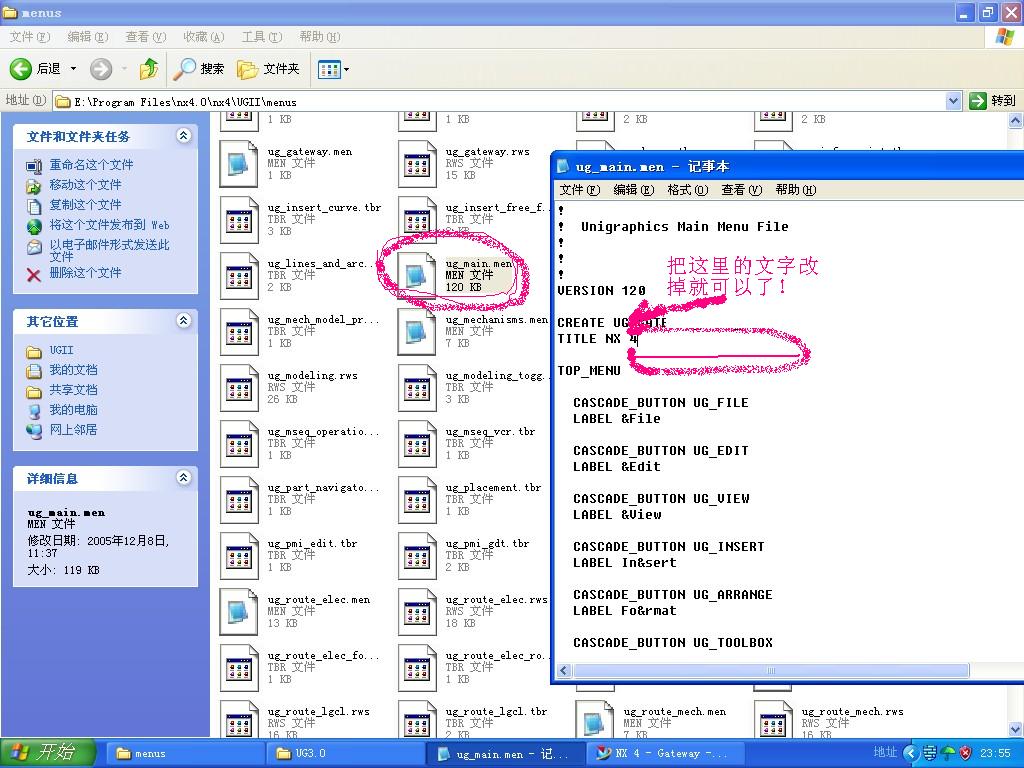Click the address bar path field
The width and height of the screenshot is (1024, 768).
coord(500,101)
